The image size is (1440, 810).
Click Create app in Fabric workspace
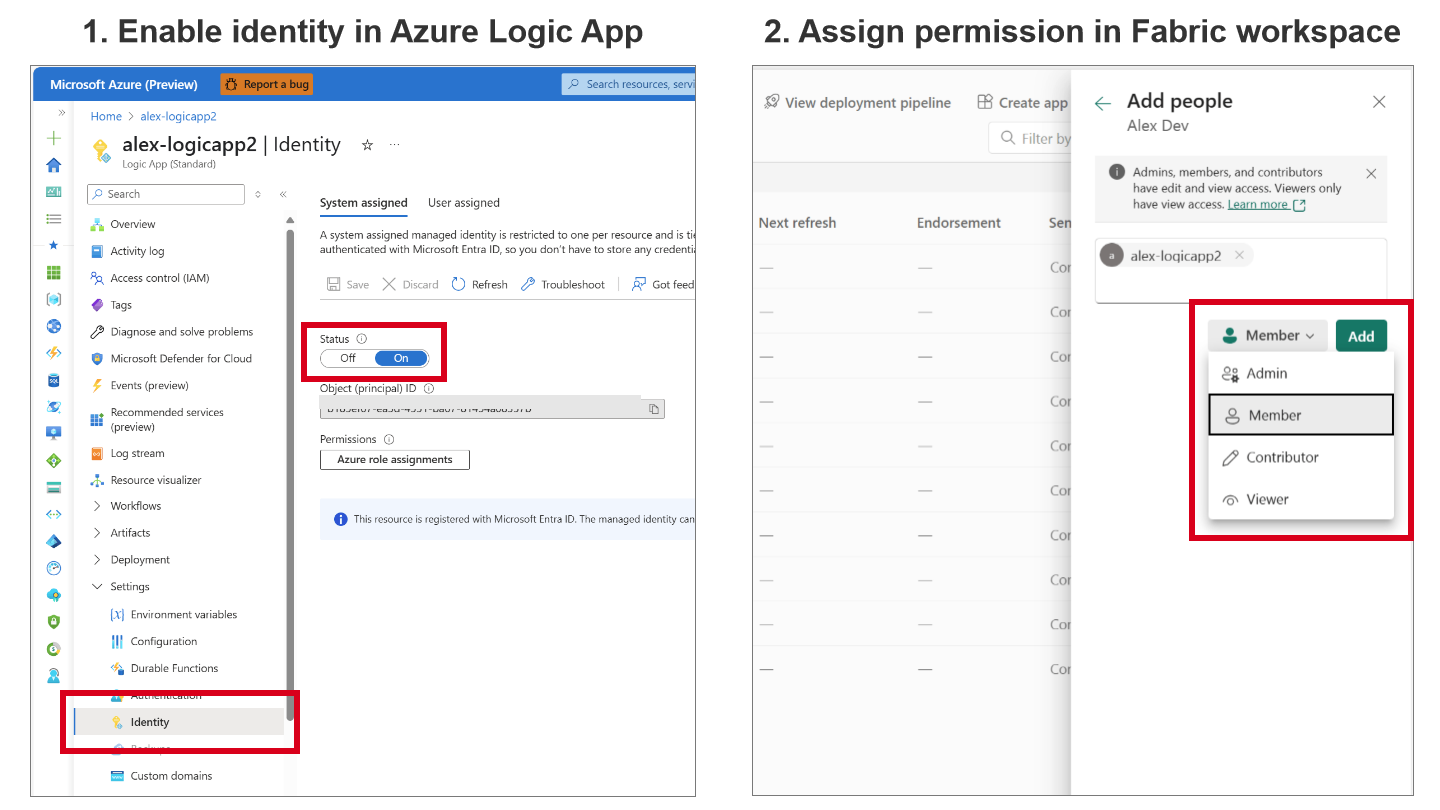pos(1022,102)
